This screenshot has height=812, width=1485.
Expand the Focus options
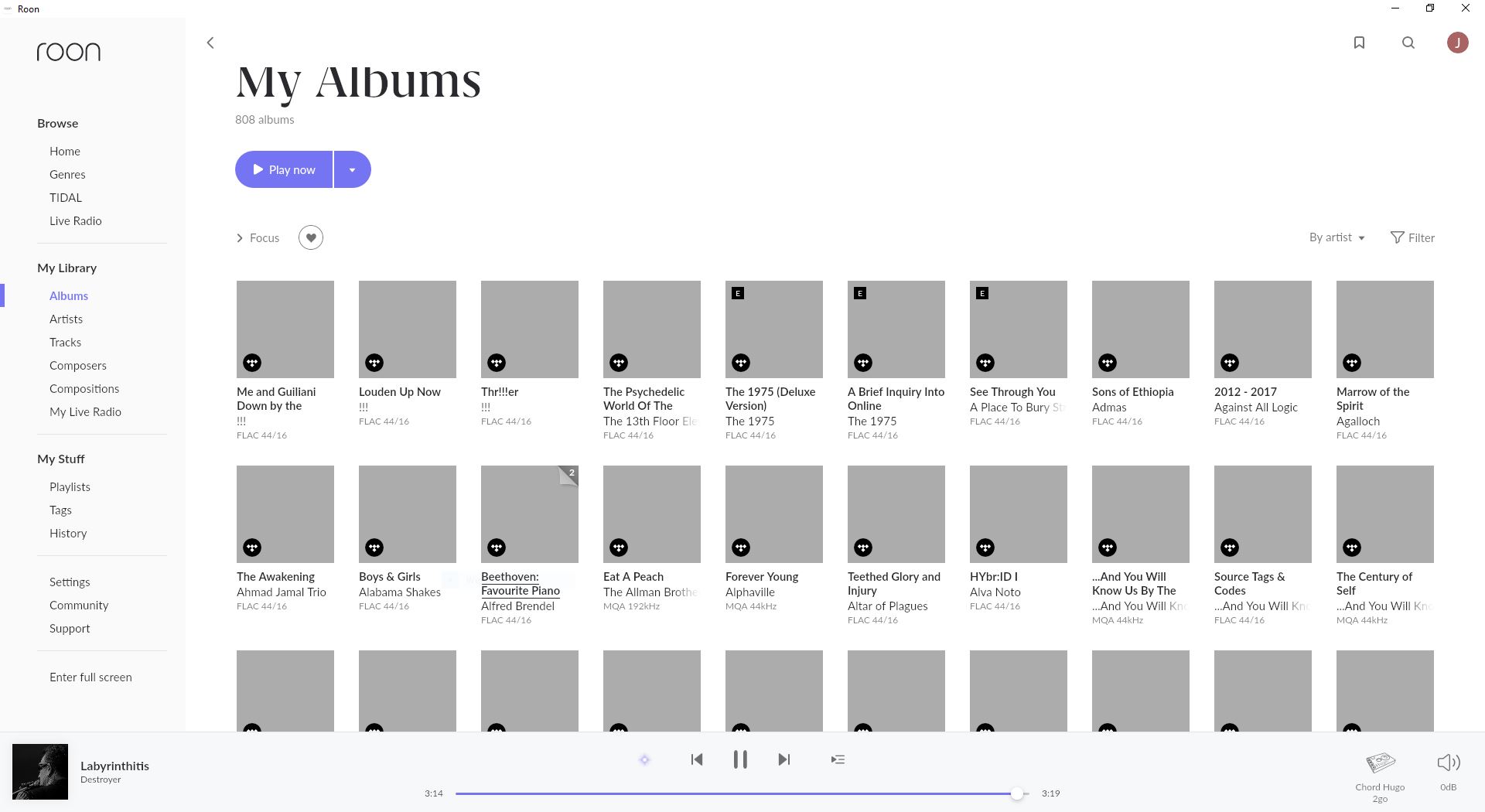pos(258,237)
